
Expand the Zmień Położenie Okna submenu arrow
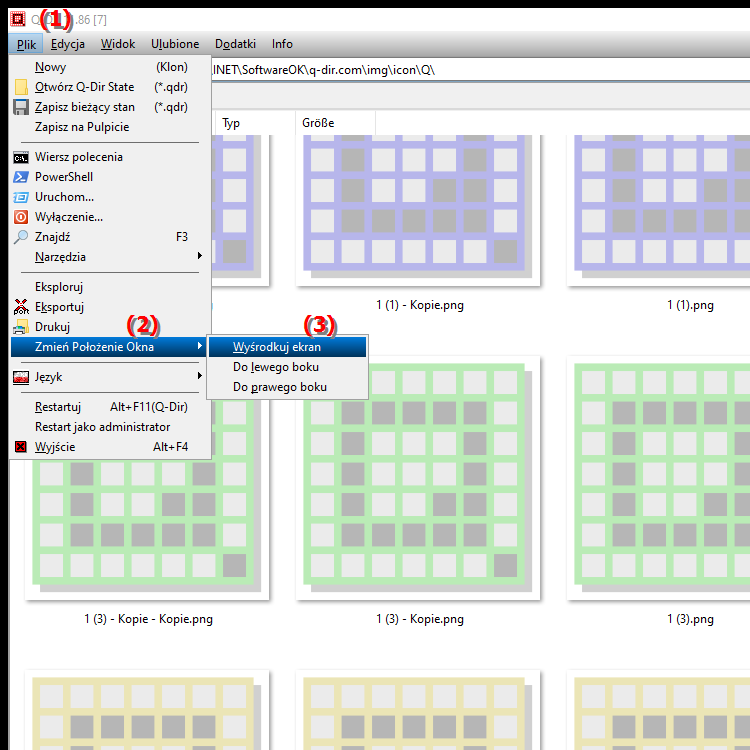click(x=200, y=347)
